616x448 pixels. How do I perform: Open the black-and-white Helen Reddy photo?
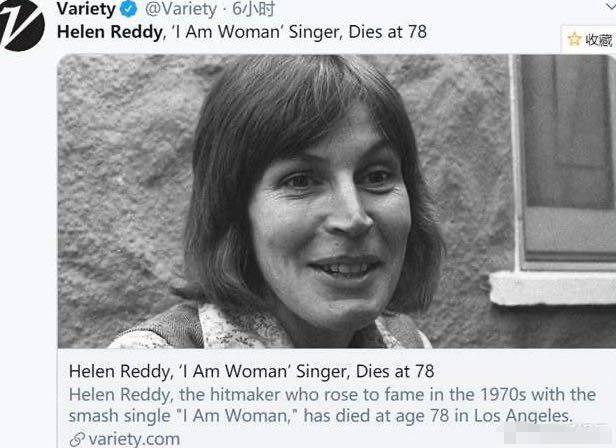(337, 201)
